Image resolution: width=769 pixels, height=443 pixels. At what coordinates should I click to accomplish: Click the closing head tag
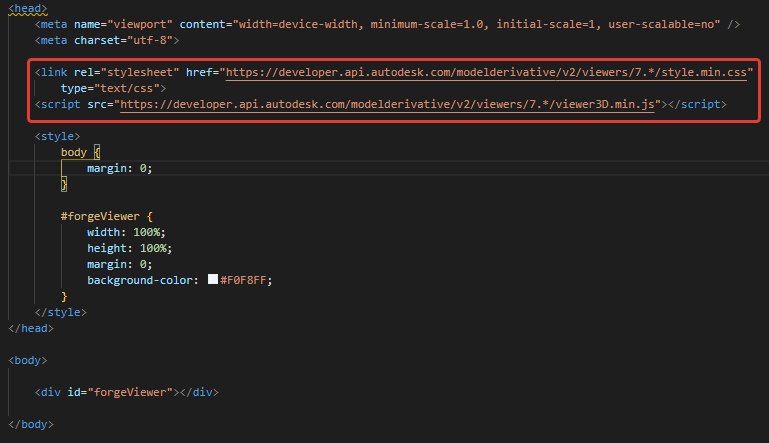pos(31,328)
